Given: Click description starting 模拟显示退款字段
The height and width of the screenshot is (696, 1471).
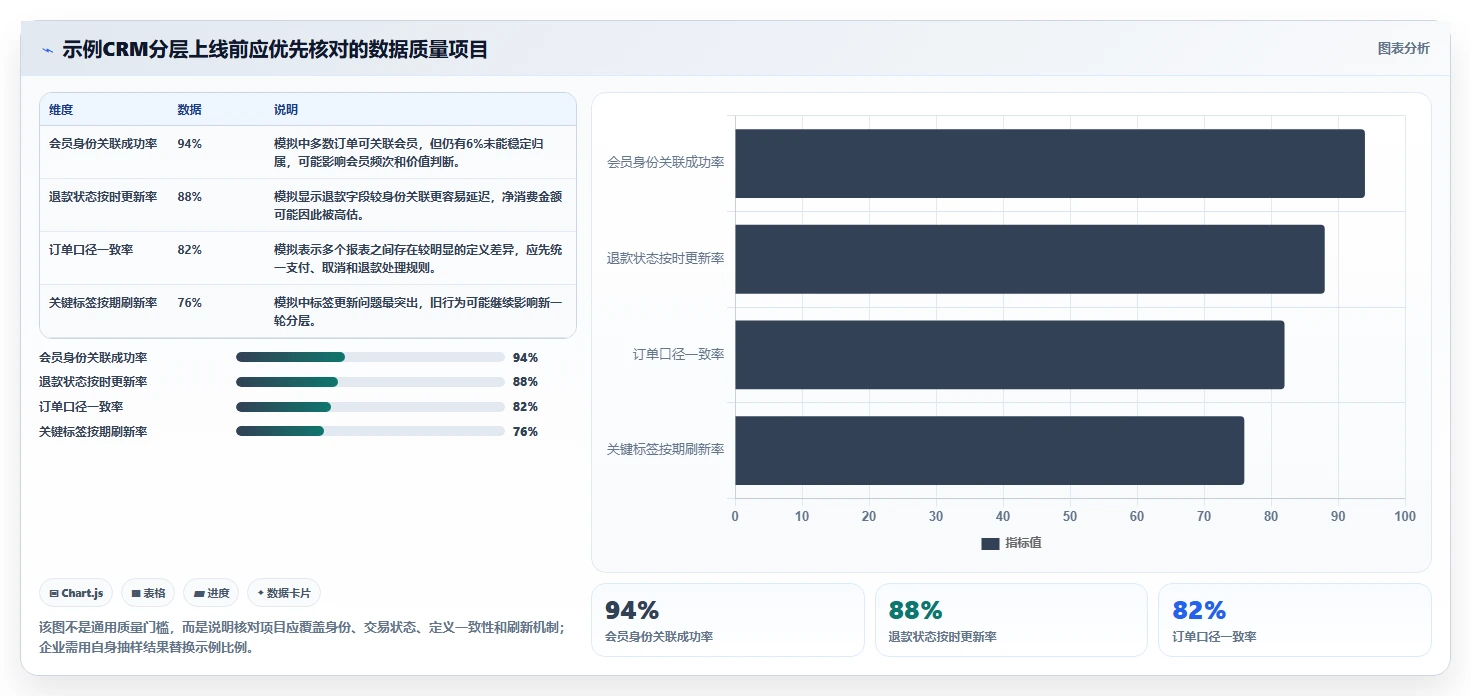Looking at the screenshot, I should (x=419, y=206).
